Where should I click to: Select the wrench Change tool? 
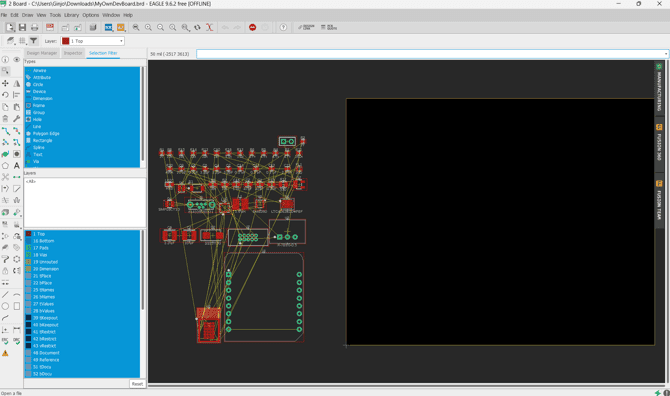coord(17,119)
